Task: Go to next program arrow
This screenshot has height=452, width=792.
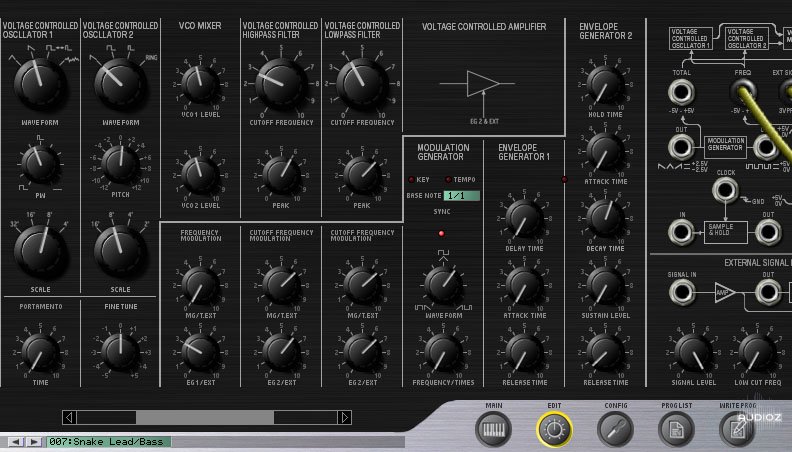Action: pyautogui.click(x=33, y=442)
